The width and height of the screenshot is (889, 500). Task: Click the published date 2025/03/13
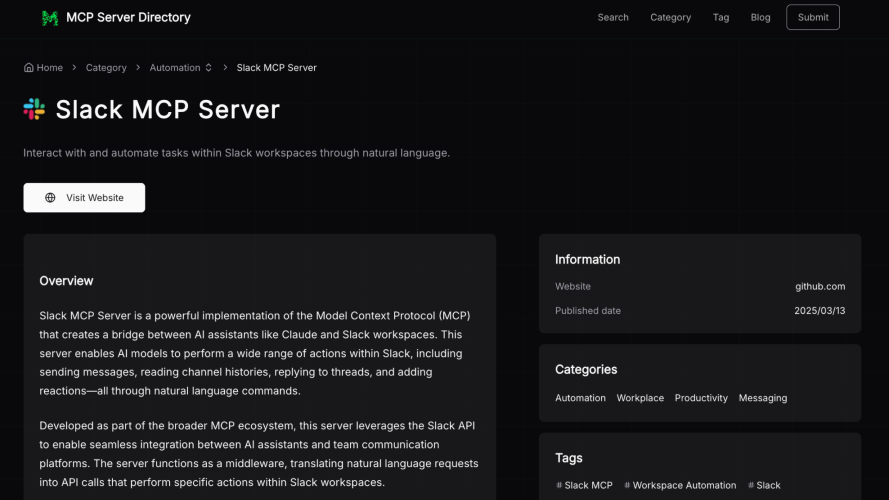tap(819, 311)
